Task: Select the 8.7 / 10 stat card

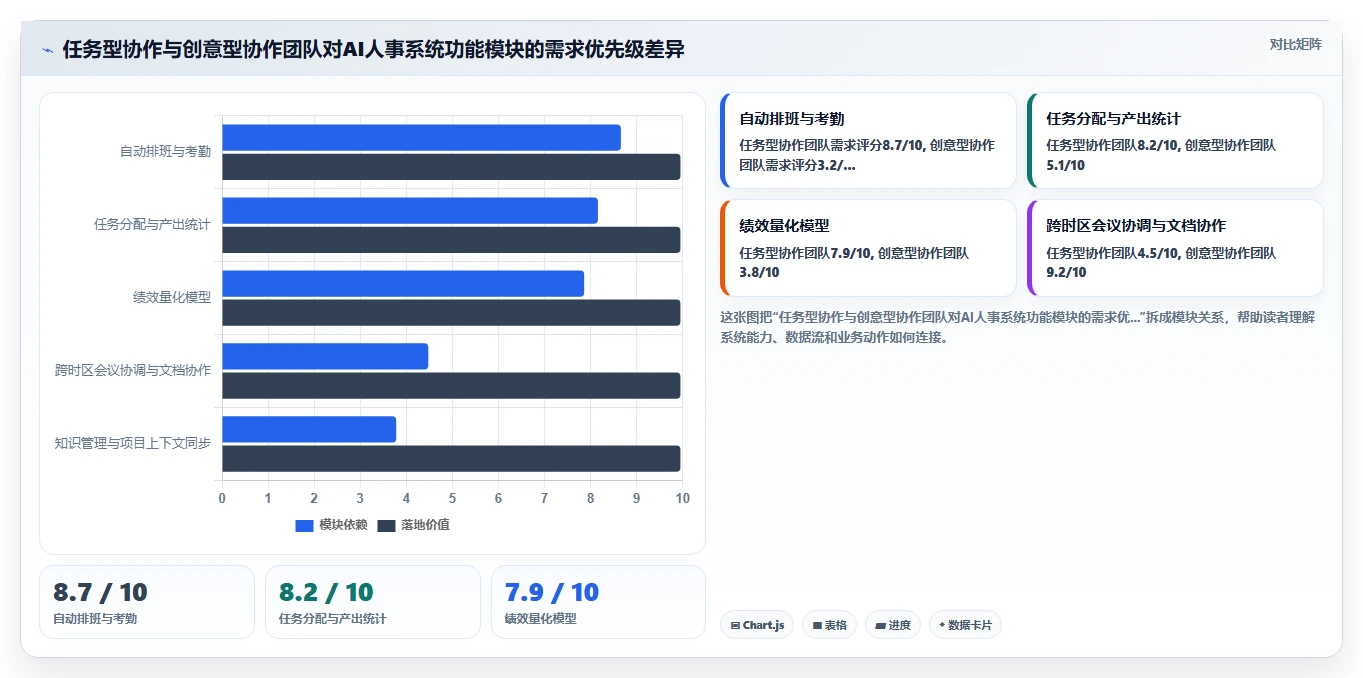Action: click(x=147, y=602)
